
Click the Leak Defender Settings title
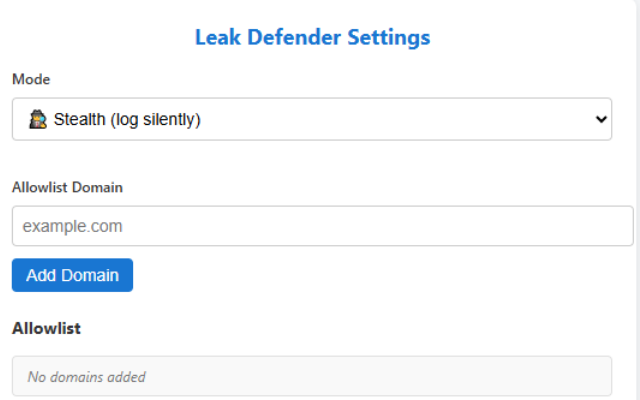pos(312,38)
